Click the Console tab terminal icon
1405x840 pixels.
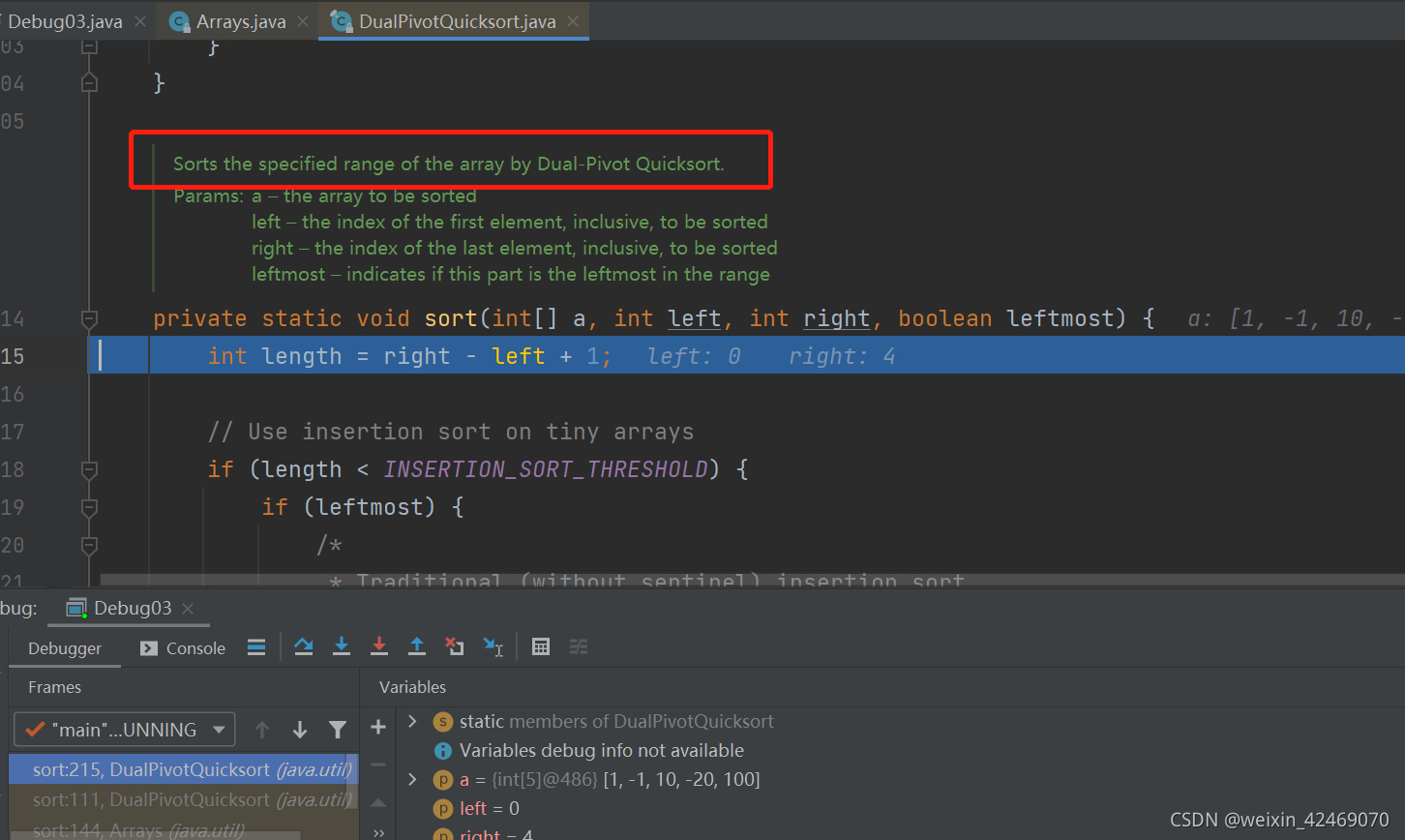[x=148, y=648]
